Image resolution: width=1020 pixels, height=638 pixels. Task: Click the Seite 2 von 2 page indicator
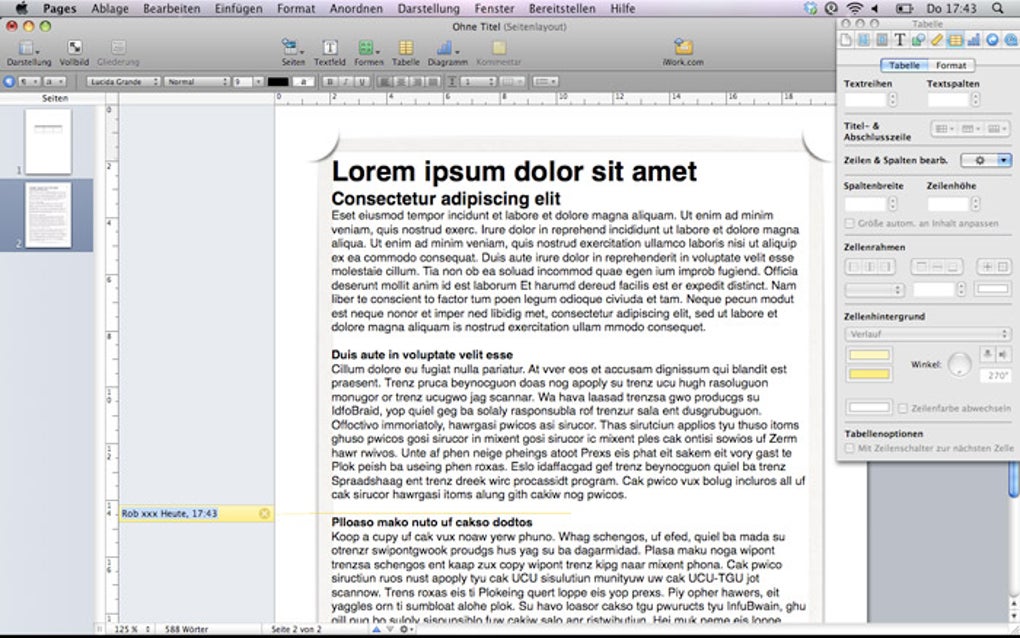(296, 630)
